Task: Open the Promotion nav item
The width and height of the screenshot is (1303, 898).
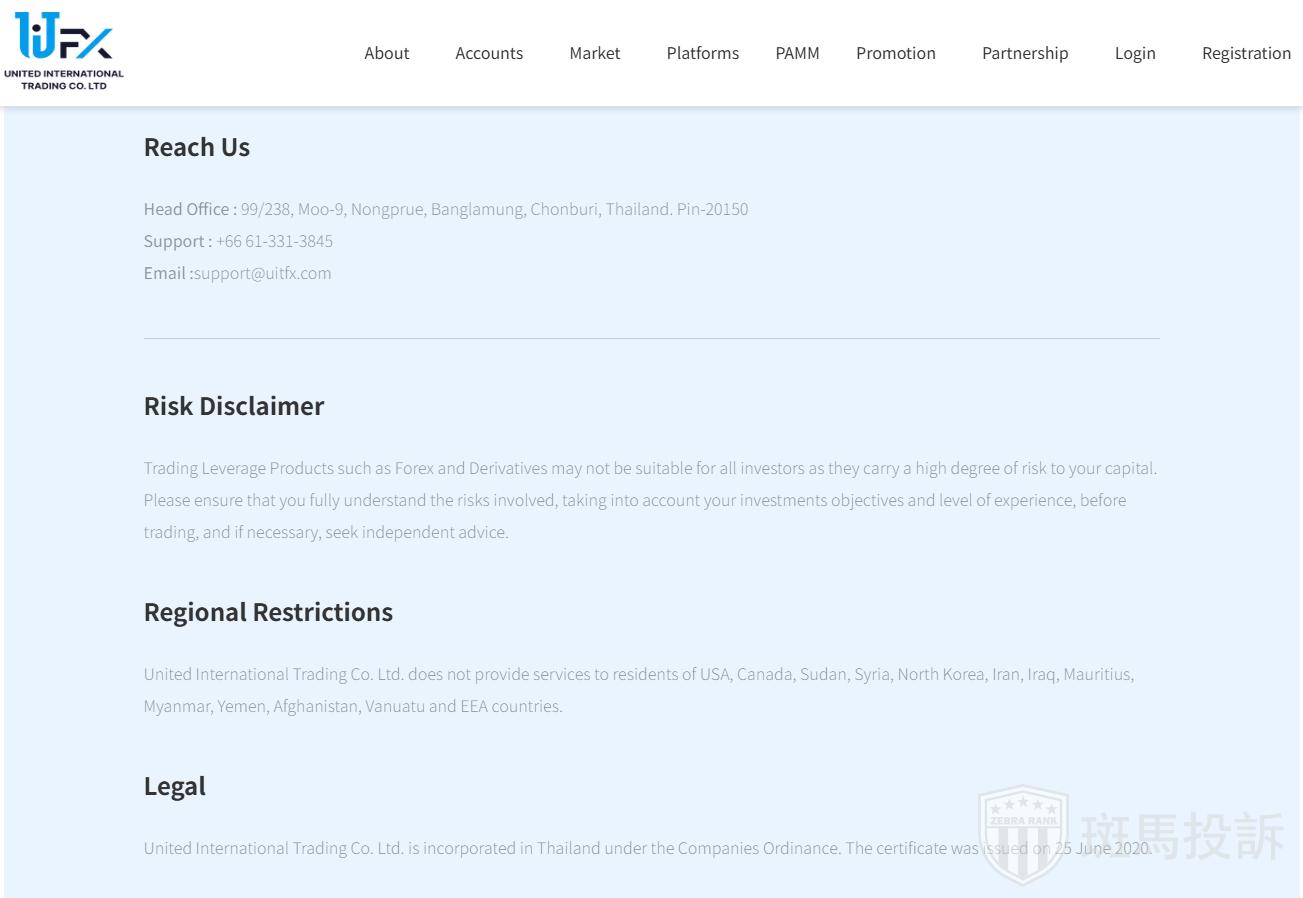Action: pyautogui.click(x=895, y=53)
